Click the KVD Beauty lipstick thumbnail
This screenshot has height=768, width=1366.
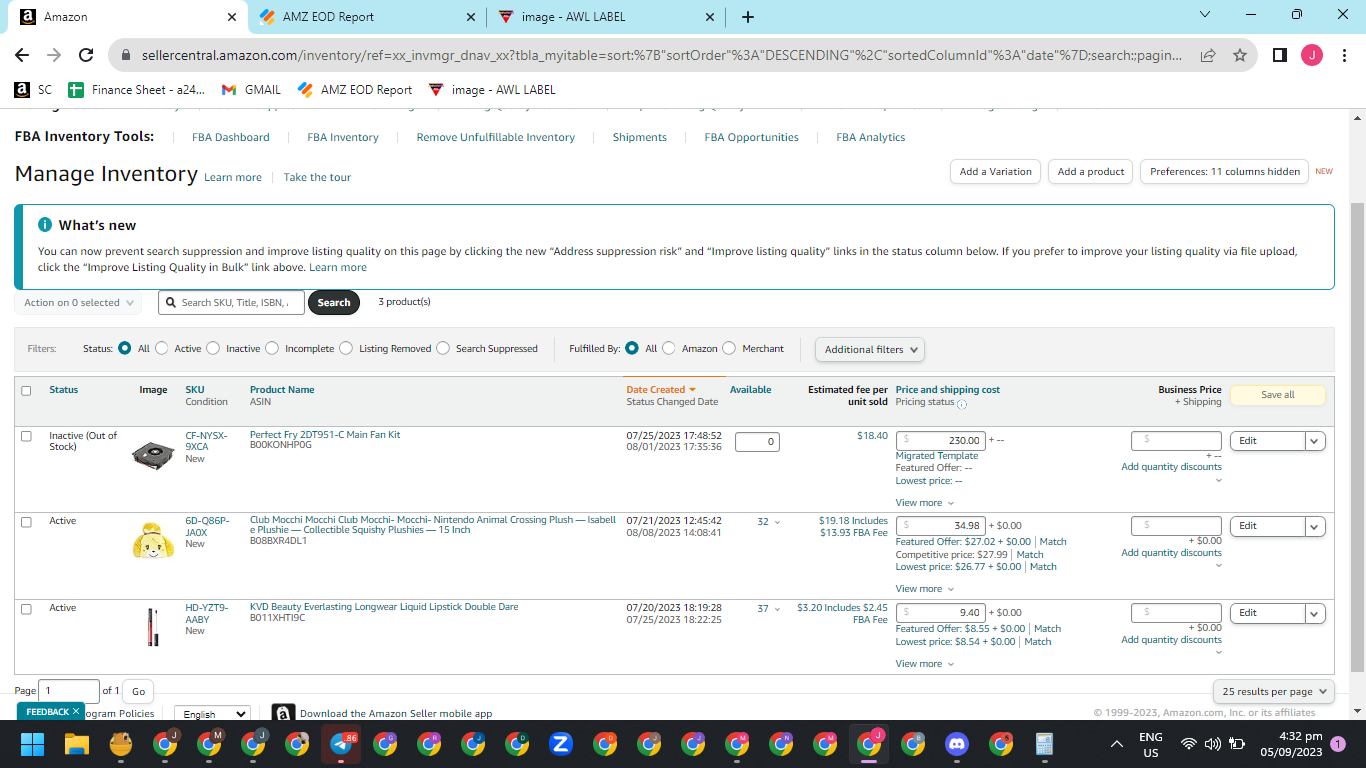(153, 627)
